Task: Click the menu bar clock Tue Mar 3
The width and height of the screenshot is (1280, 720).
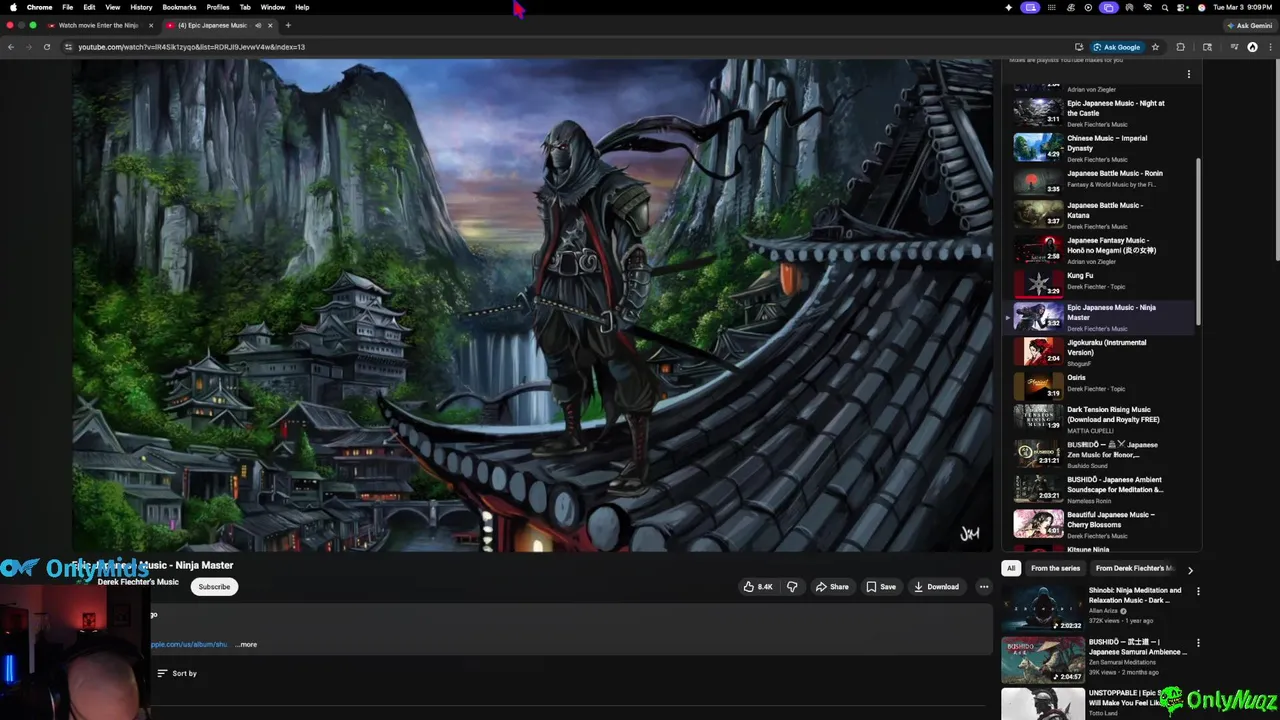Action: pos(1242,7)
